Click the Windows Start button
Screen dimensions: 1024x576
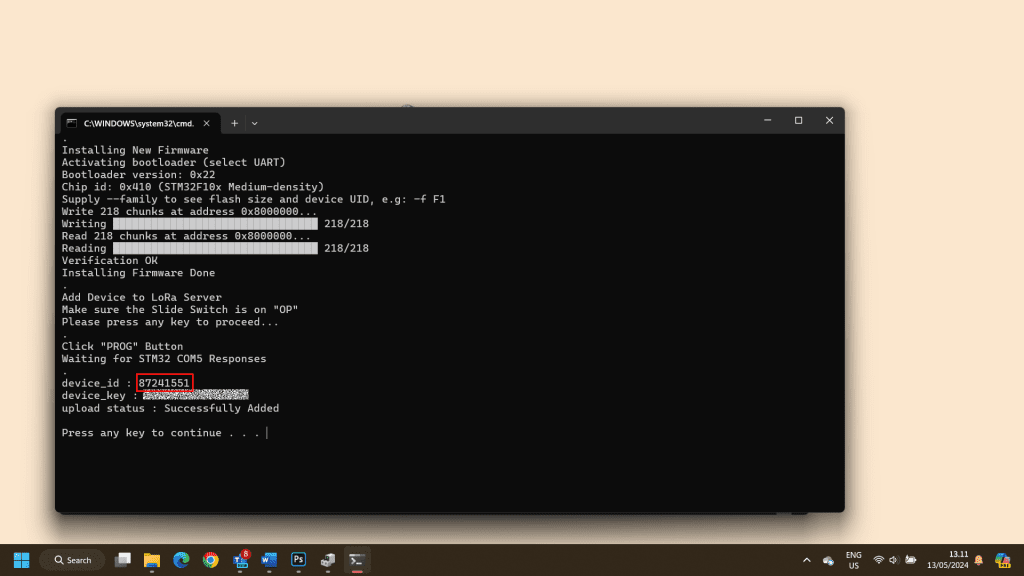coord(21,560)
